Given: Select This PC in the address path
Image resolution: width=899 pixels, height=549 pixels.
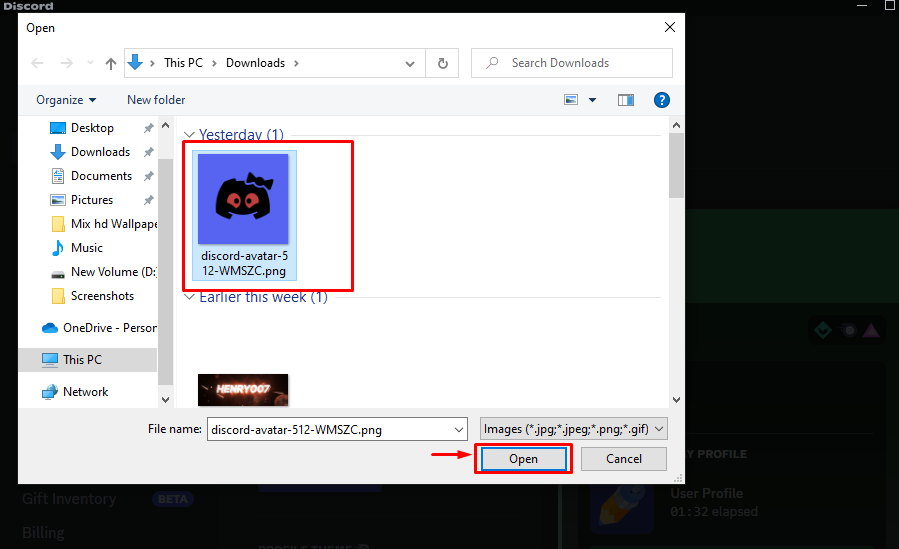Looking at the screenshot, I should (x=183, y=63).
